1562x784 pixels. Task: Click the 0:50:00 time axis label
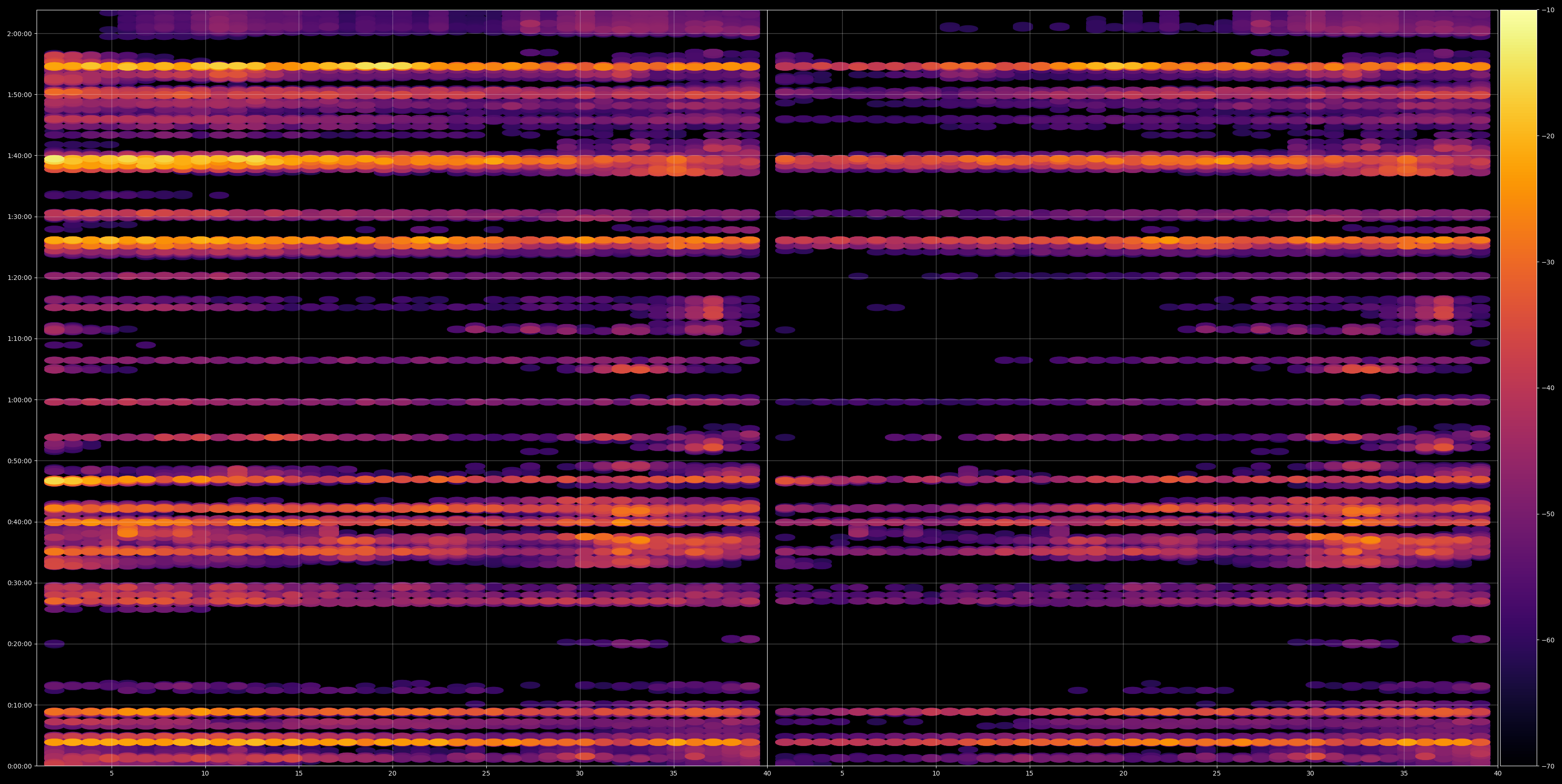(x=19, y=461)
